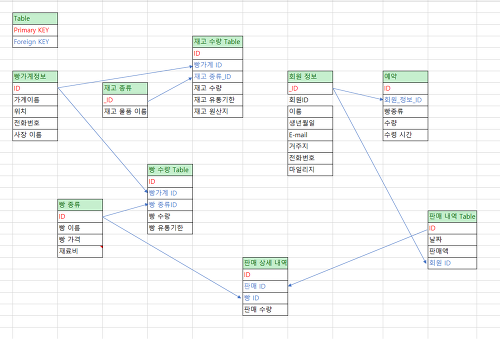Select the '수령 시간' cell

pyautogui.click(x=405, y=135)
